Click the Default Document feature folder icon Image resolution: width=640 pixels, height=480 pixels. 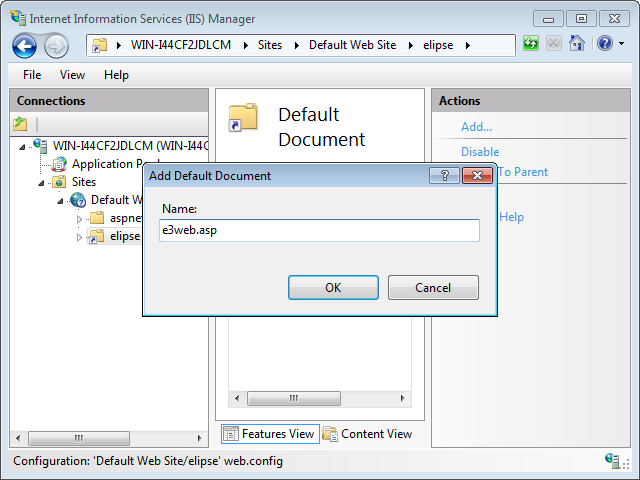coord(243,118)
